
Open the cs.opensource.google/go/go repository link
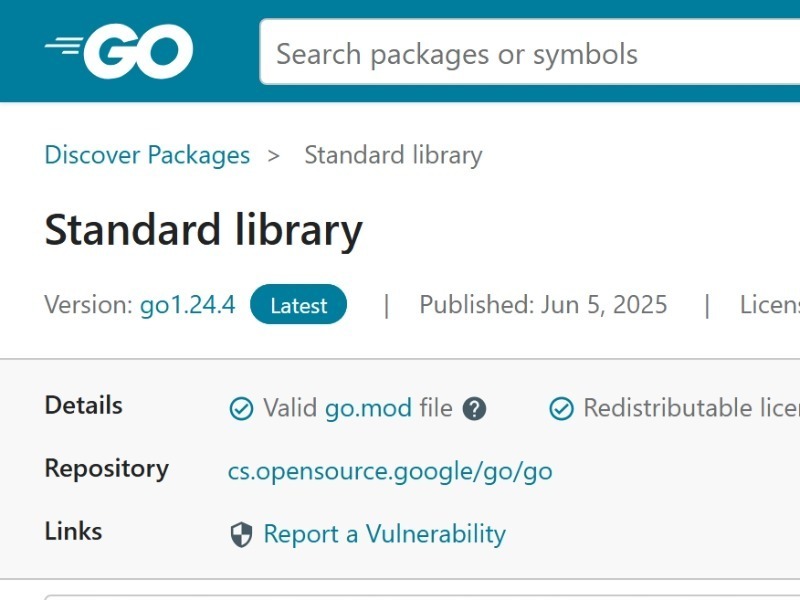point(390,471)
